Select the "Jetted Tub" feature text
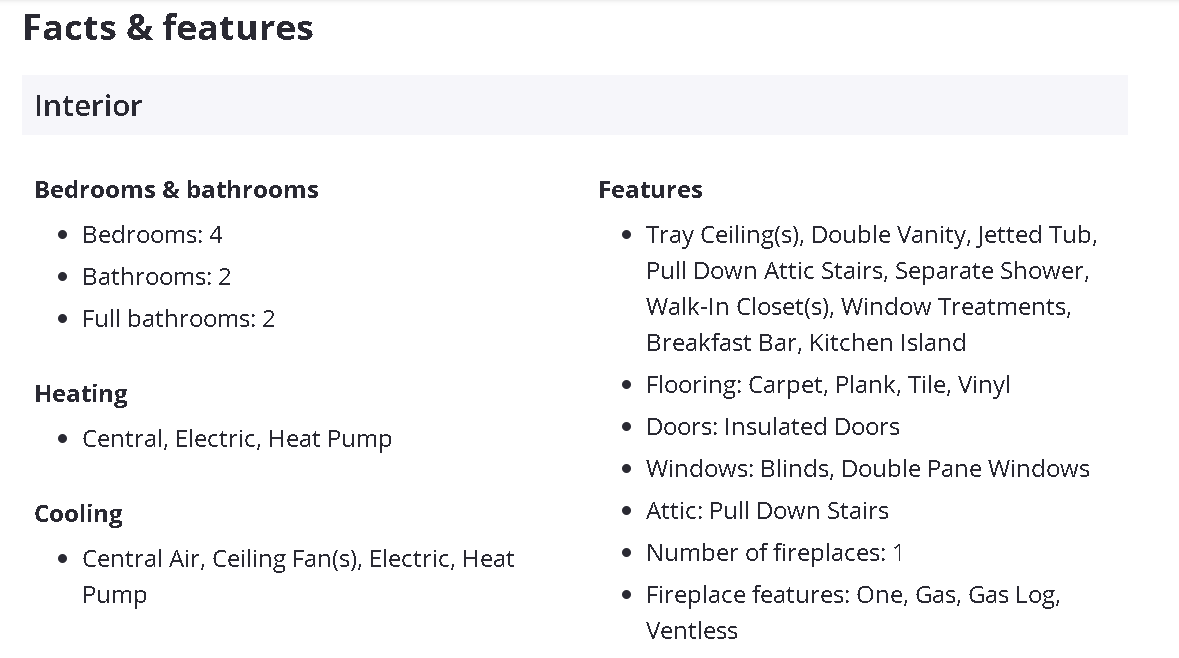The width and height of the screenshot is (1179, 658). tap(1036, 235)
